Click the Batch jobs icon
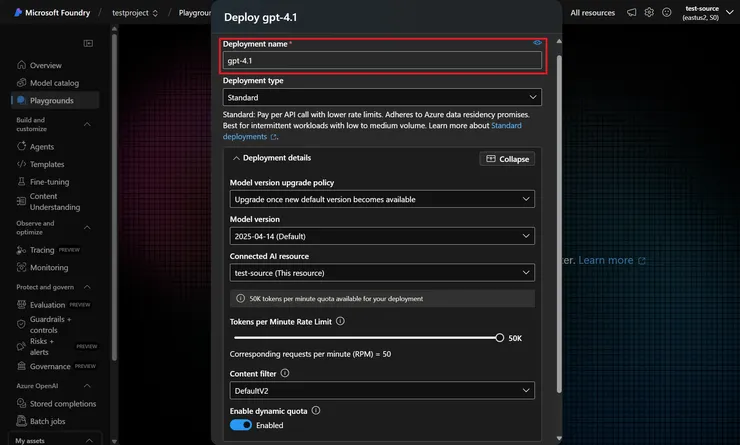The image size is (740, 445). tap(21, 420)
